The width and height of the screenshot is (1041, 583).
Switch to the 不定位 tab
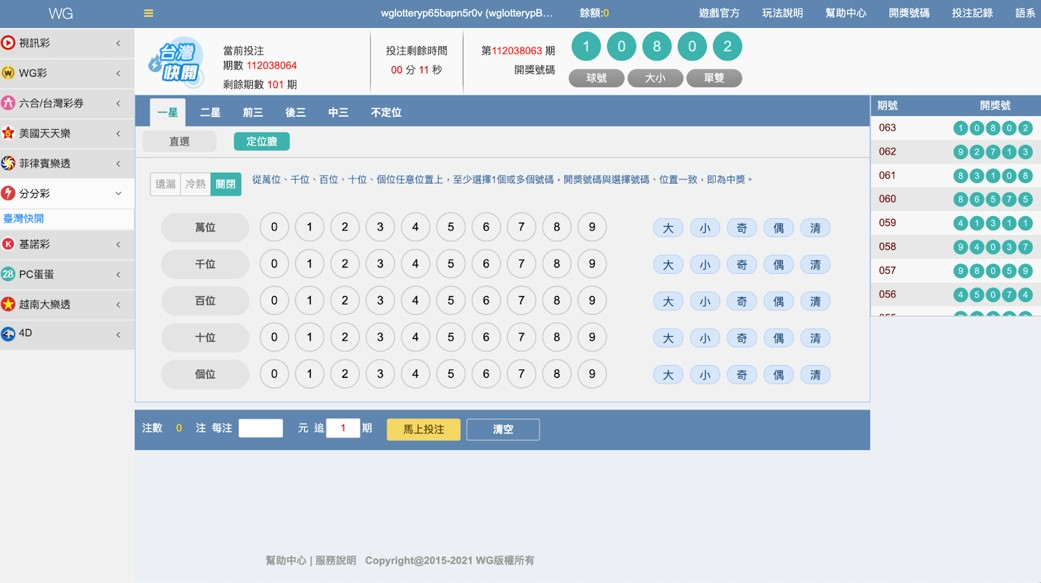[386, 113]
